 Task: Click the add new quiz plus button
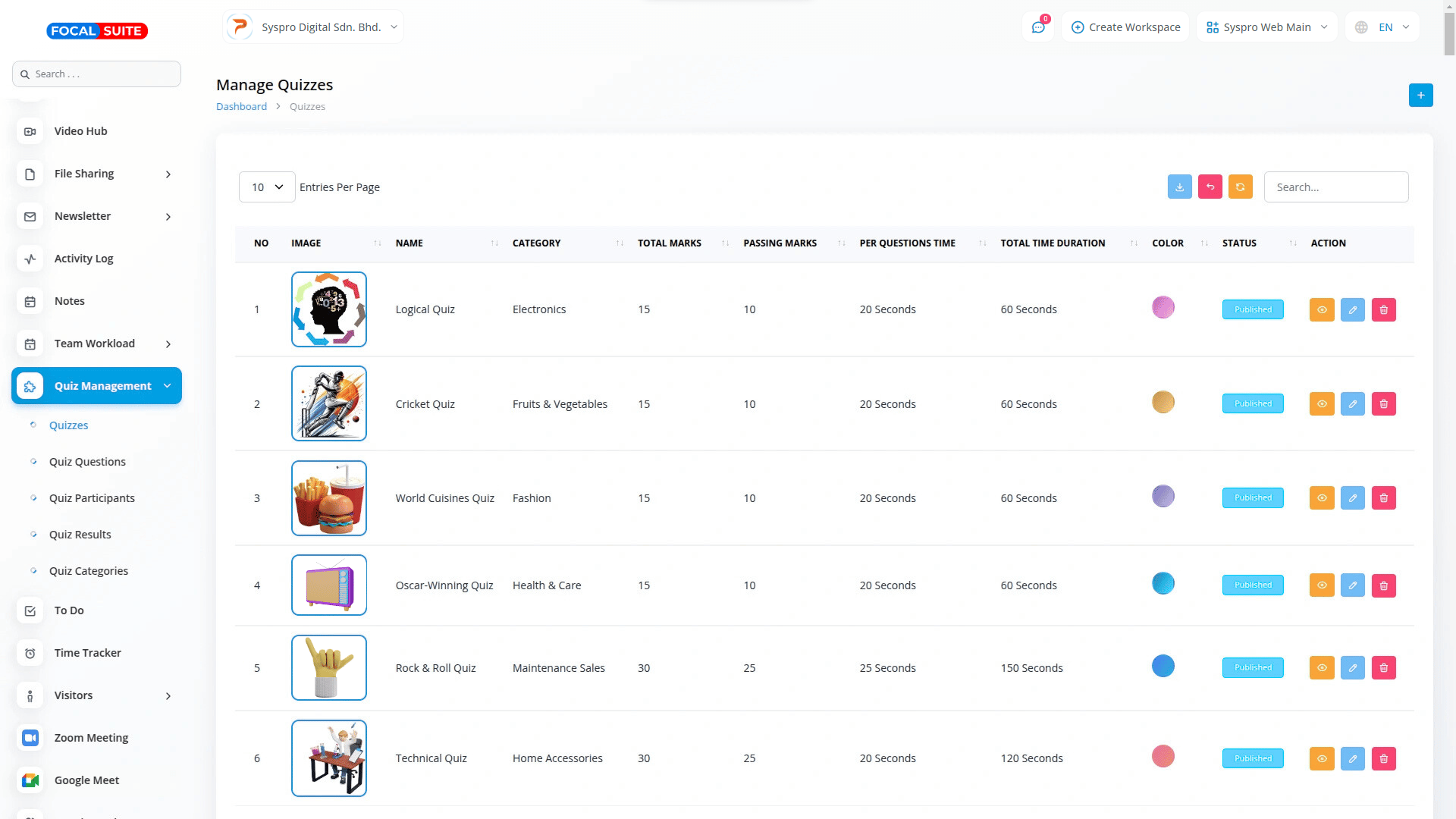1420,95
